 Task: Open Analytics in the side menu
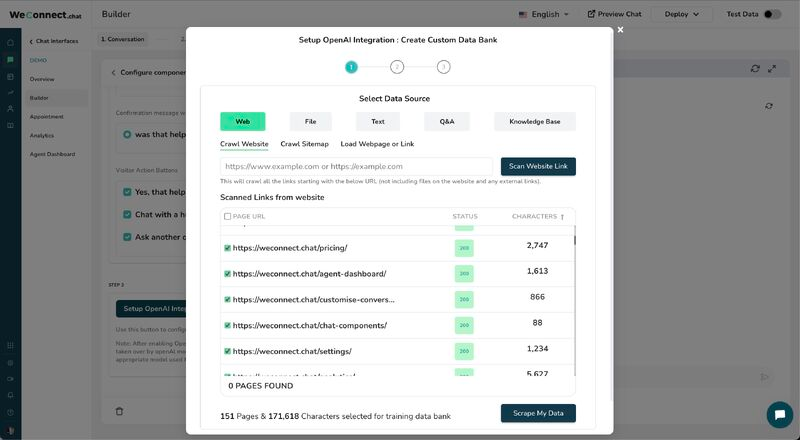pos(42,135)
